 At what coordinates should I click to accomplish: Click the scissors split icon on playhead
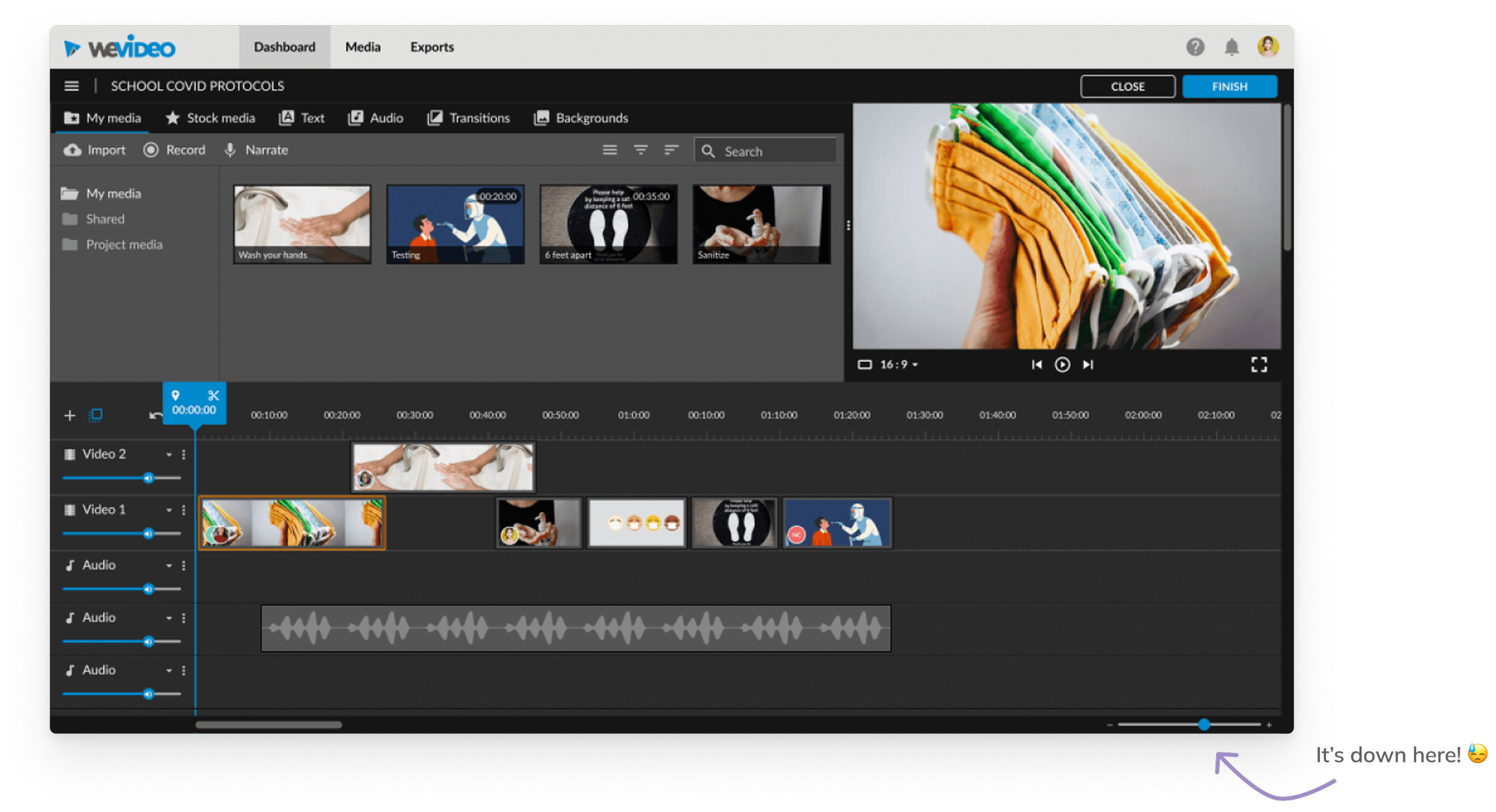pos(214,396)
